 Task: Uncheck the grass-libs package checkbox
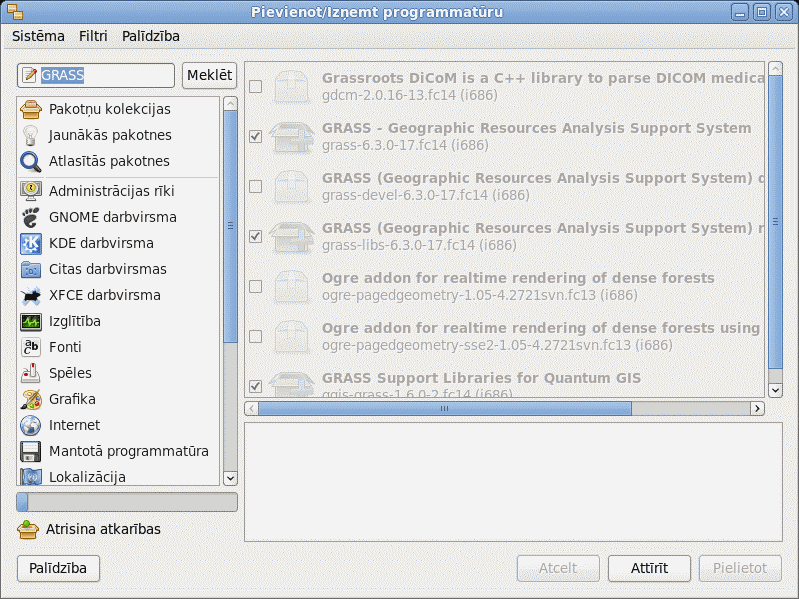tap(255, 236)
